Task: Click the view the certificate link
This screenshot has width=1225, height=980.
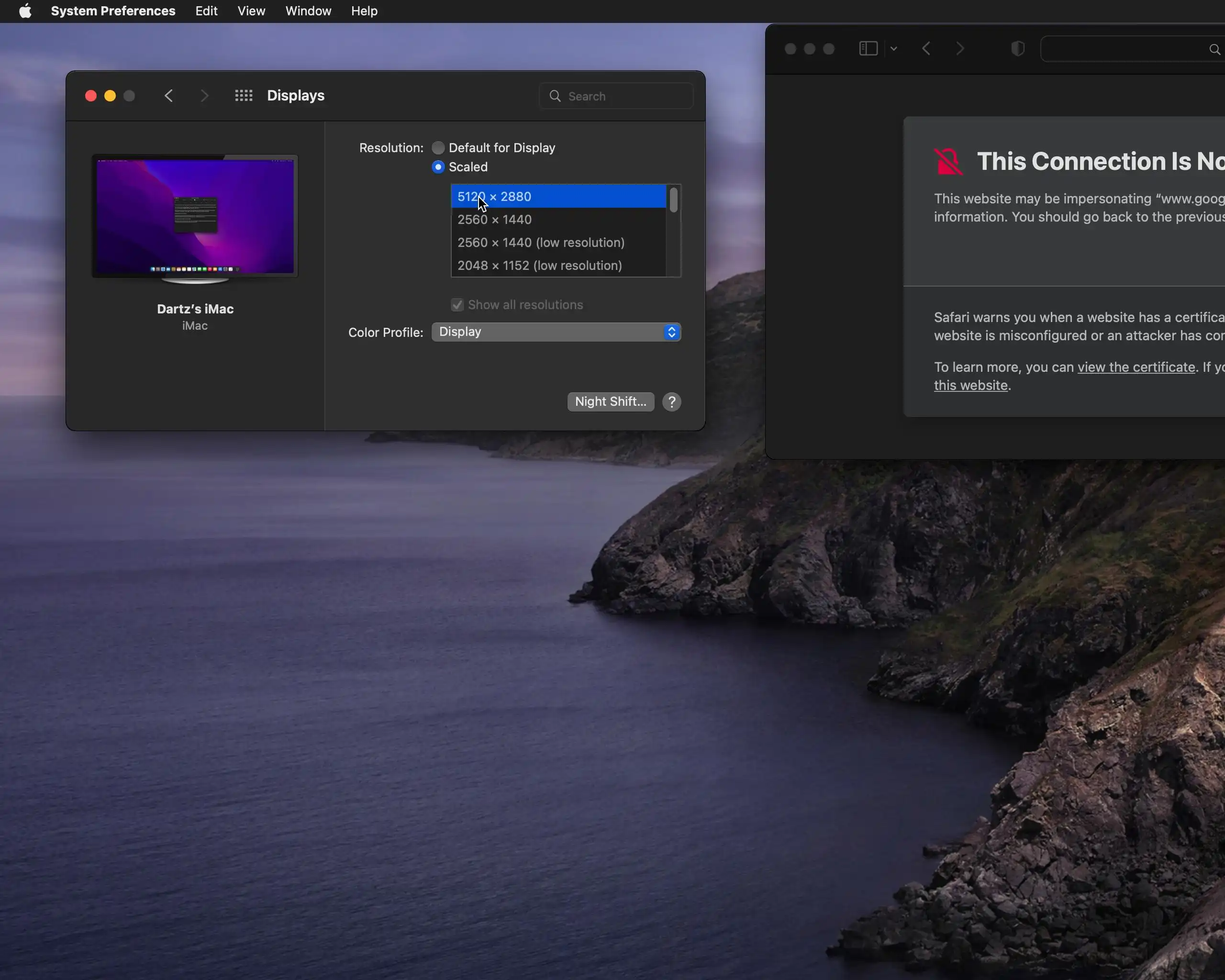Action: (1136, 367)
